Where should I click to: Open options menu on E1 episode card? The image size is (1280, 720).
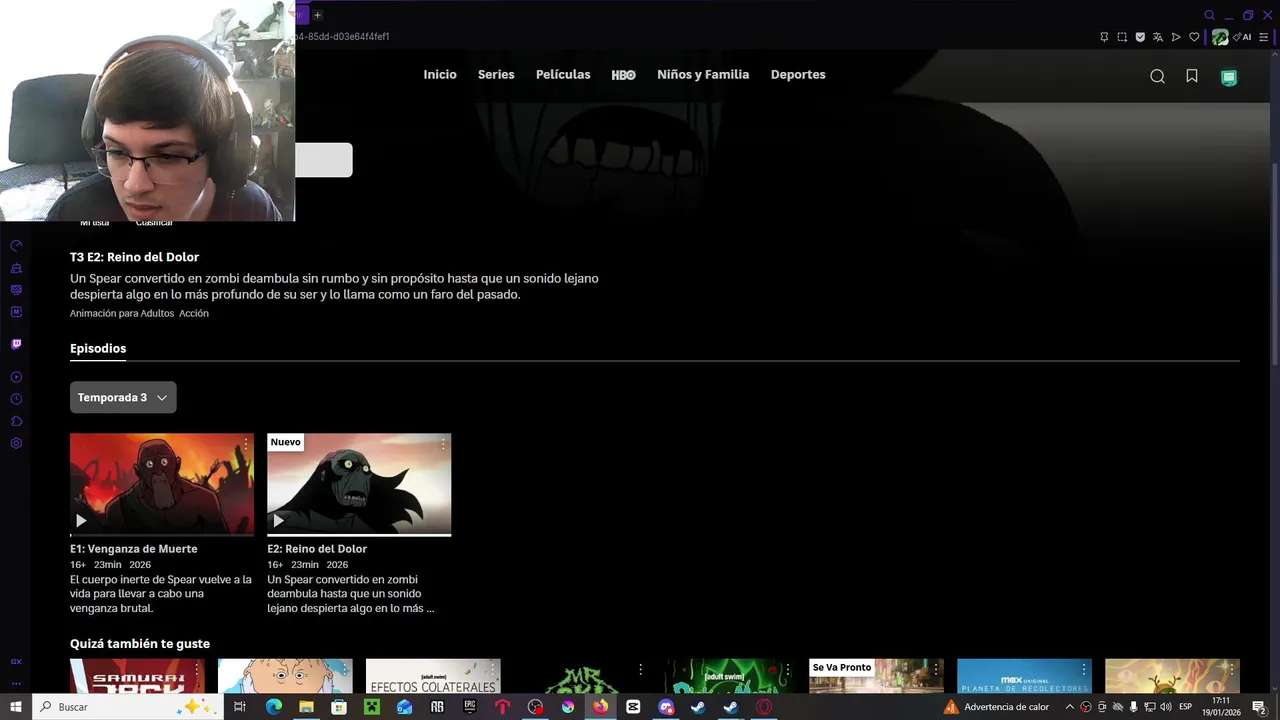coord(246,443)
